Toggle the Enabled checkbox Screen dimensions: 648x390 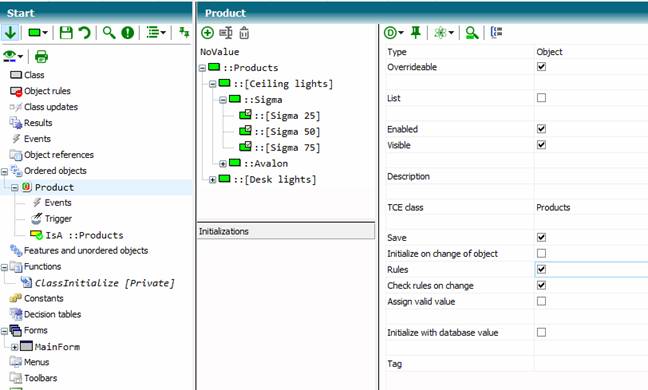[x=541, y=128]
